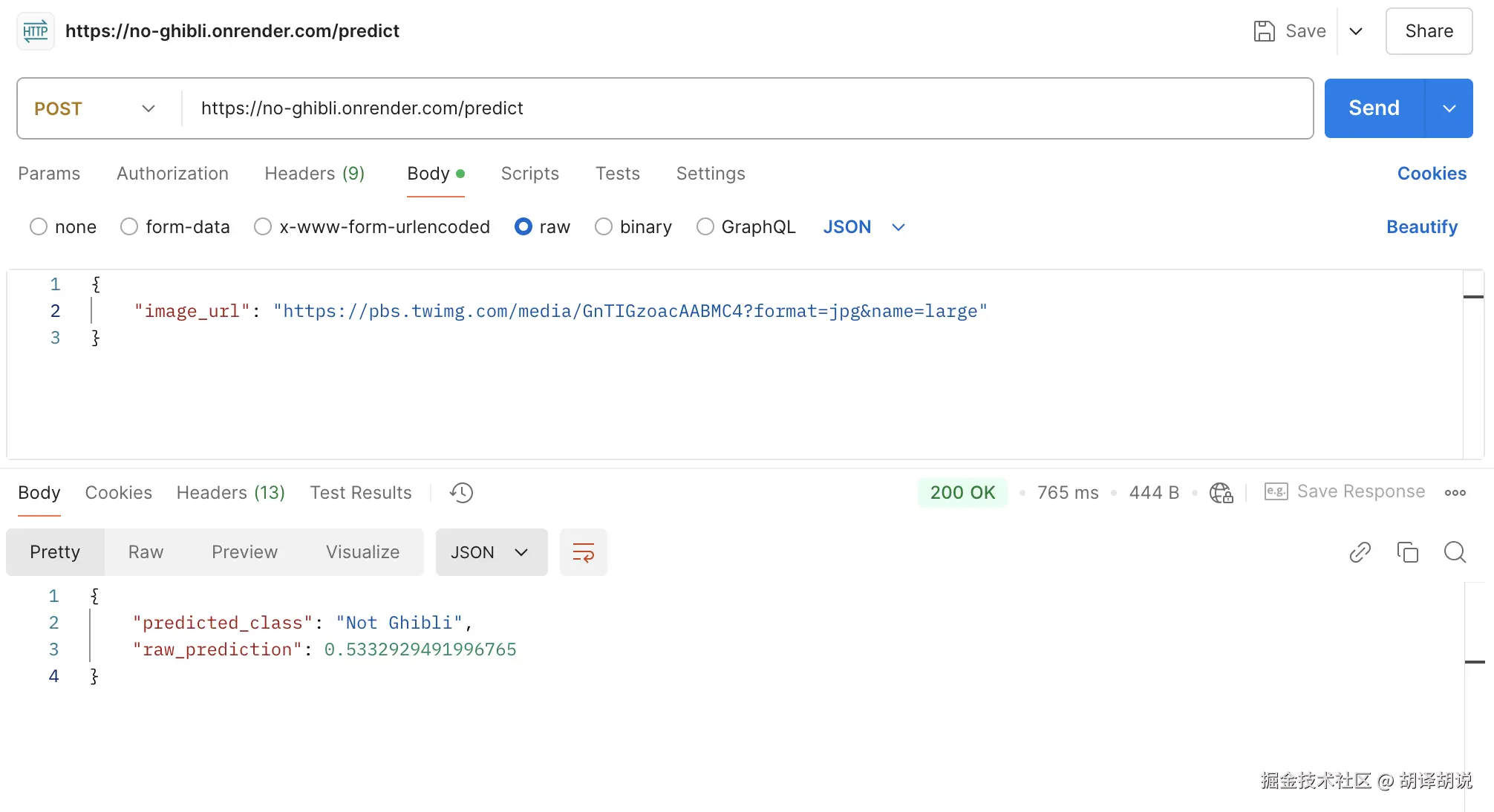Click the word wrap lines icon
Viewport: 1494px width, 812px height.
584,552
